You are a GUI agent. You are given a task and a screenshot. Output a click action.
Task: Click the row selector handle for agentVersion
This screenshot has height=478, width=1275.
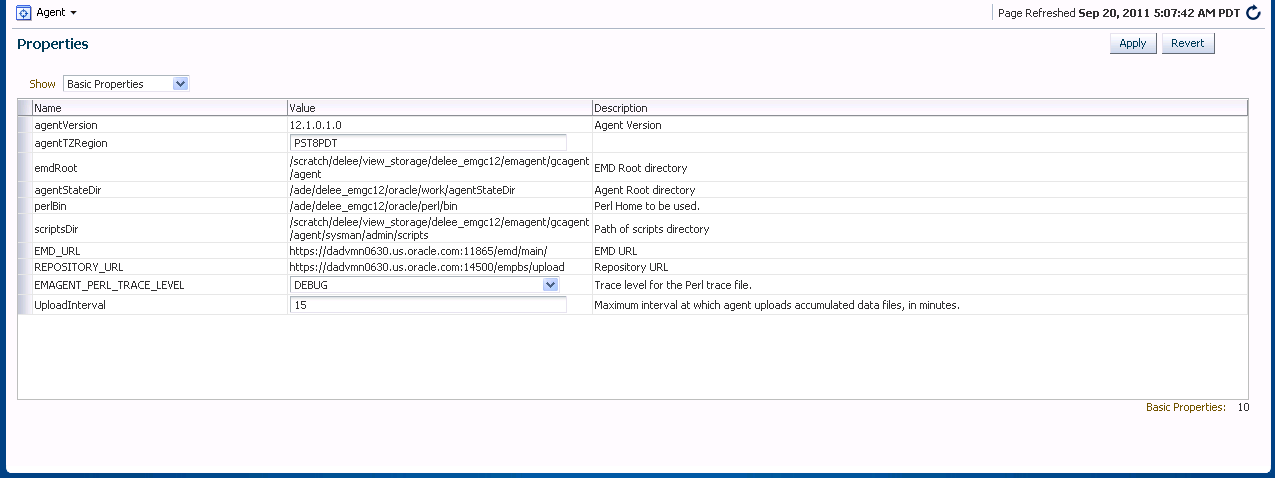[x=24, y=125]
